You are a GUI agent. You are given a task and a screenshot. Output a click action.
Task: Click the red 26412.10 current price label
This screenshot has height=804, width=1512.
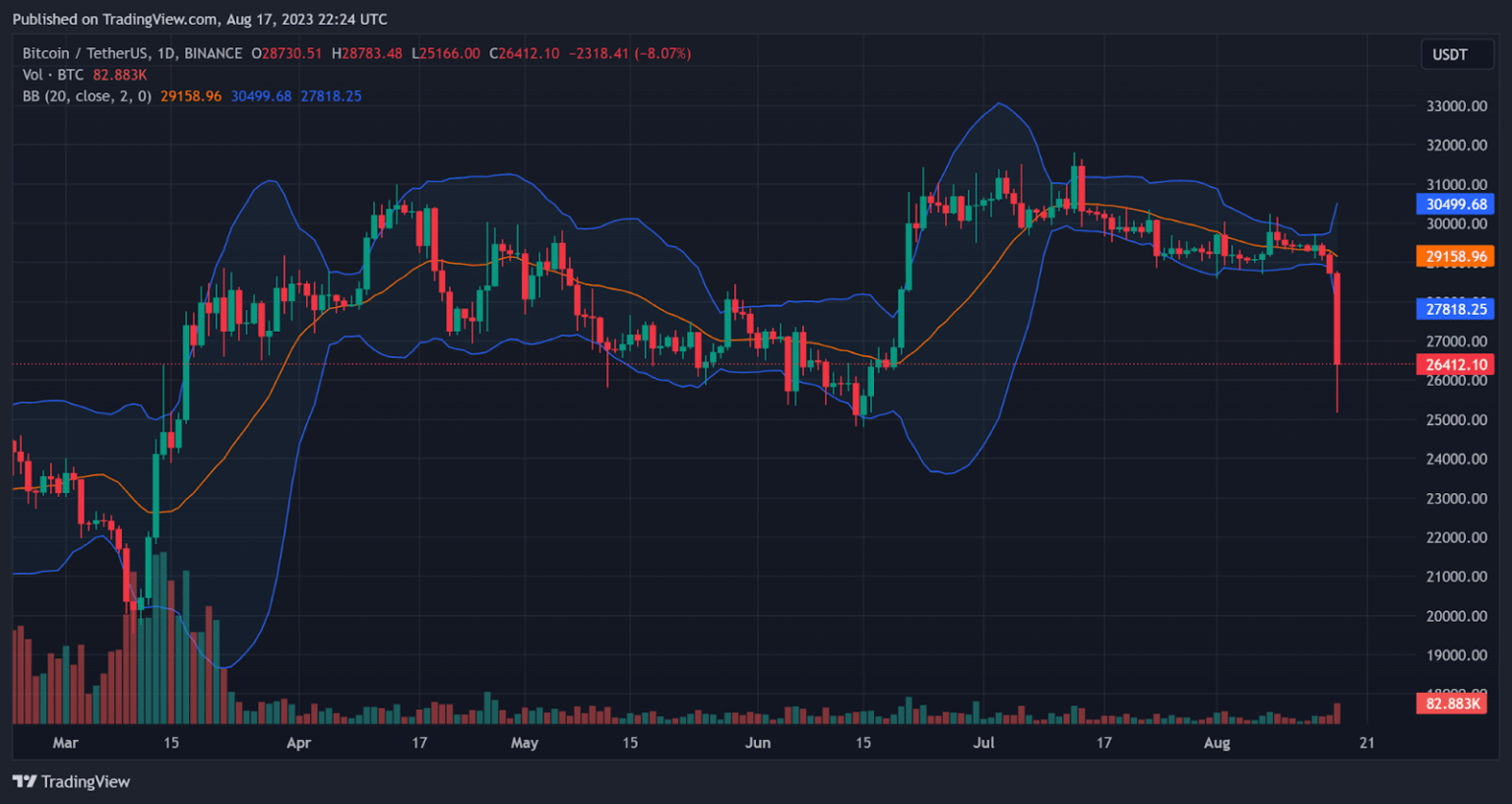1456,364
